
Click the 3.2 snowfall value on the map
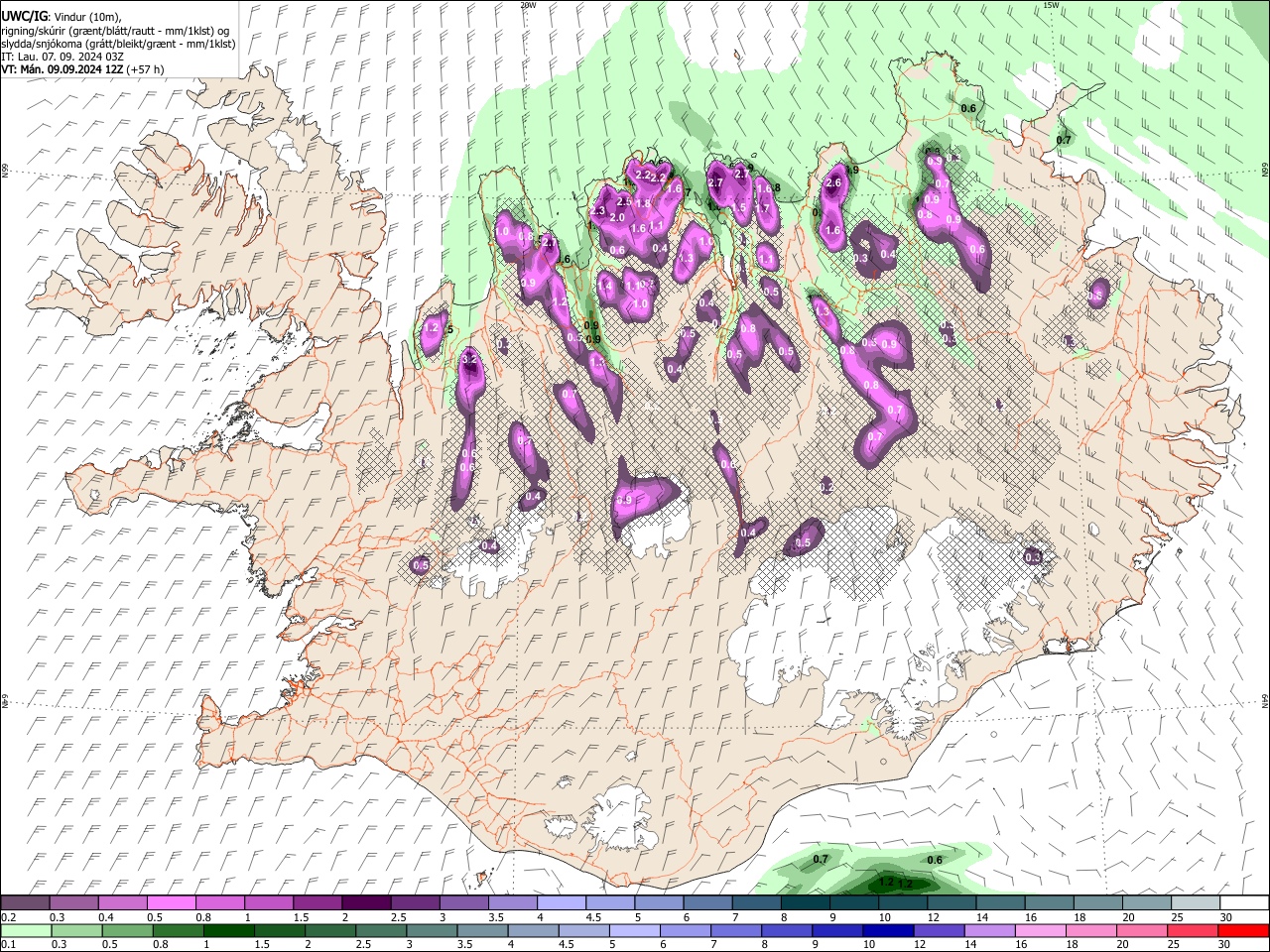(471, 358)
